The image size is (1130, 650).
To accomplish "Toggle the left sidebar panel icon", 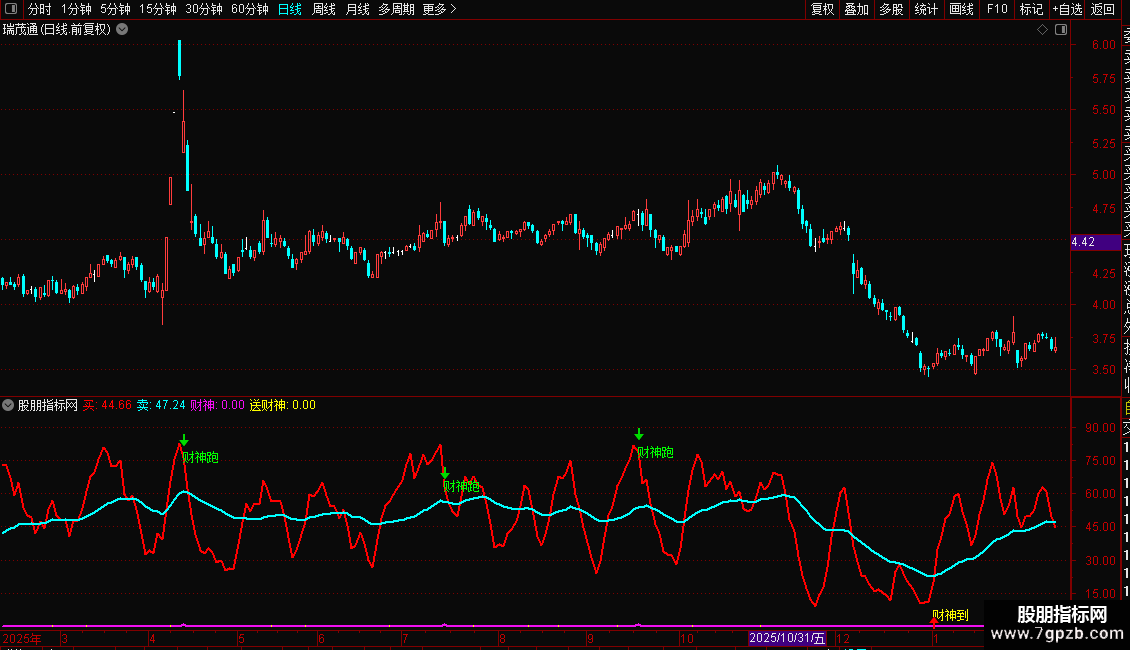I will (x=11, y=9).
